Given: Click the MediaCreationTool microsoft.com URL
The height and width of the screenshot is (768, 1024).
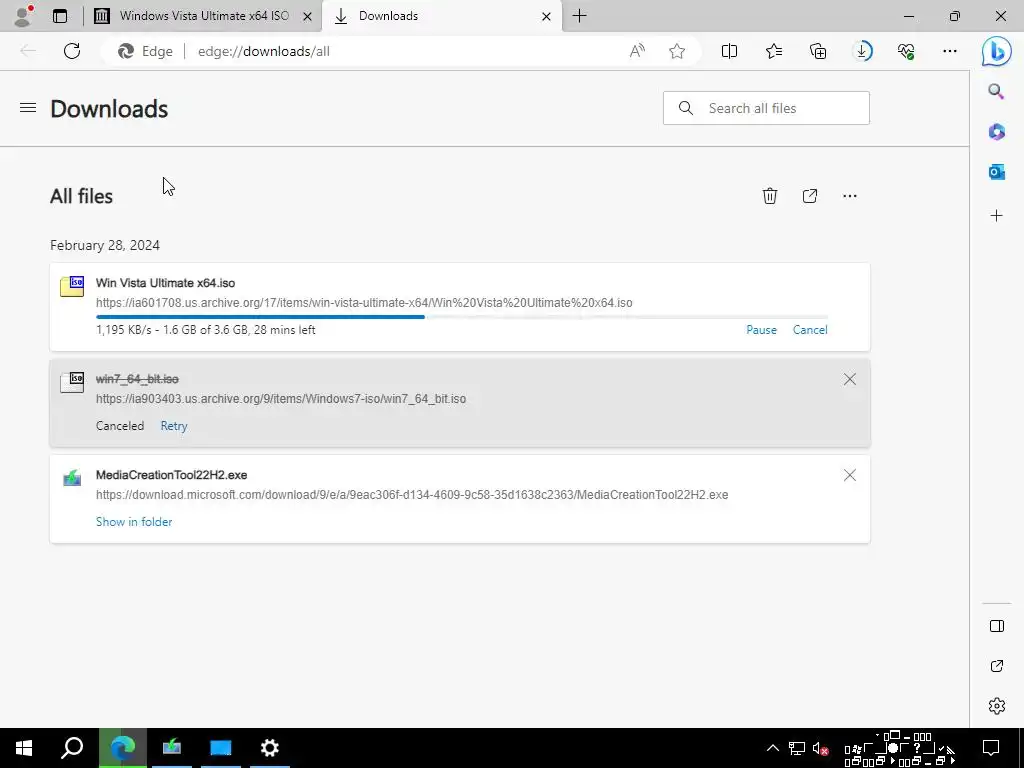Looking at the screenshot, I should (x=412, y=494).
